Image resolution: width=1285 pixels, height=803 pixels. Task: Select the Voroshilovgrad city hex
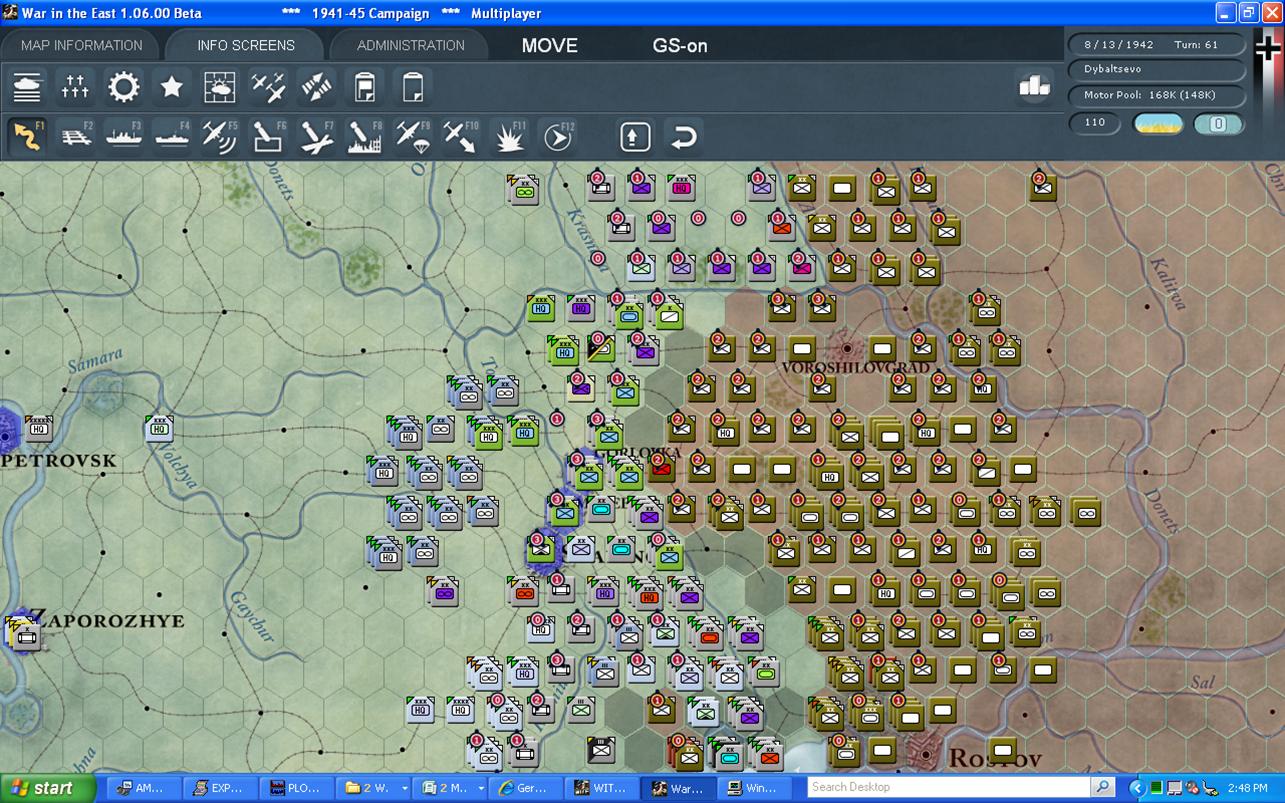(x=848, y=349)
